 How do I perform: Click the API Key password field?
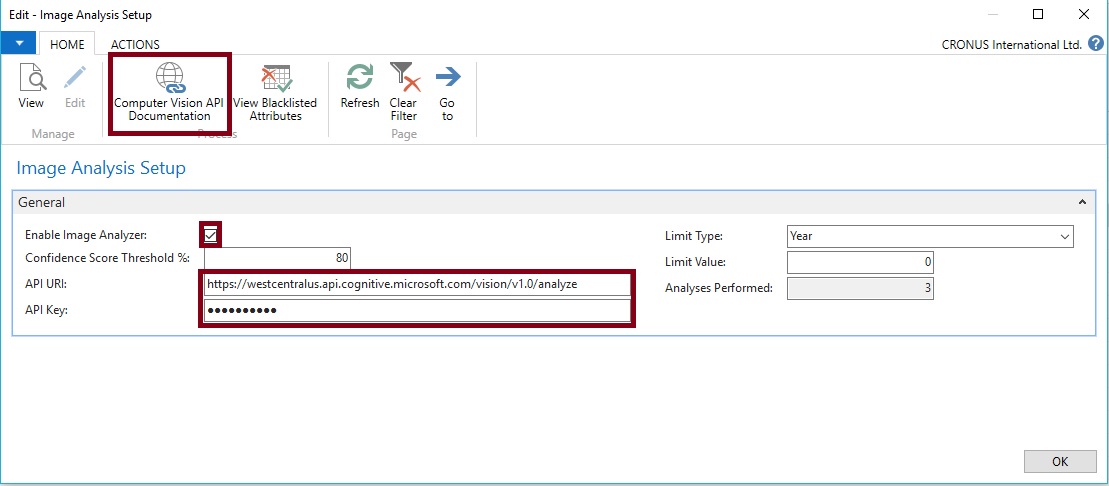click(x=417, y=311)
